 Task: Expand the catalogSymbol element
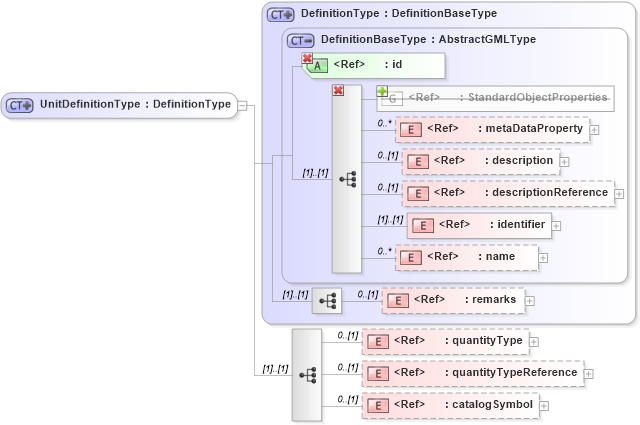(544, 406)
